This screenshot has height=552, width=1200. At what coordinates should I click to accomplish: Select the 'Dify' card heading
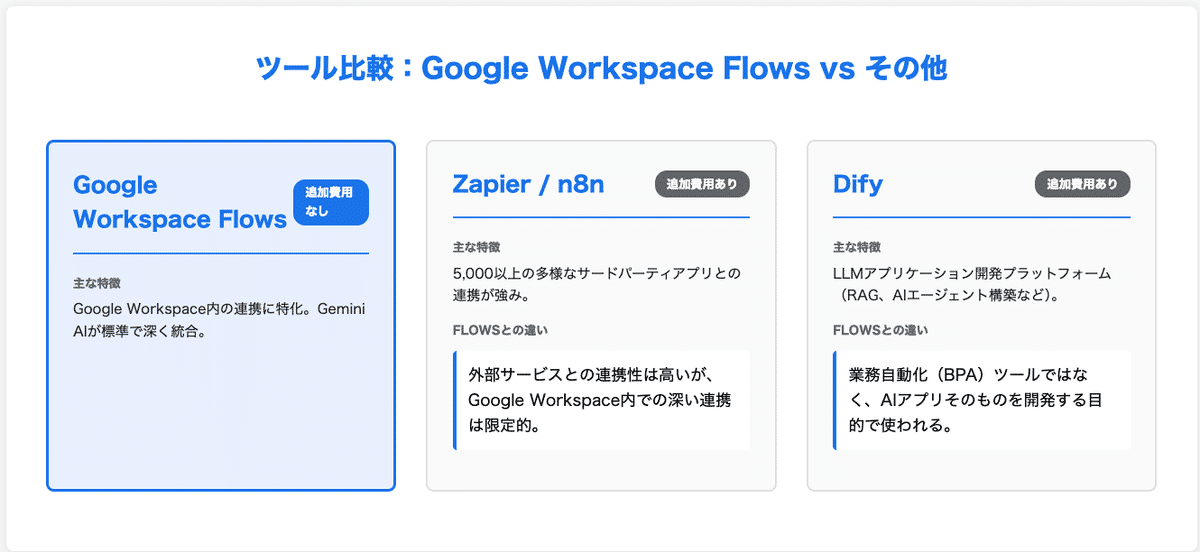[858, 185]
